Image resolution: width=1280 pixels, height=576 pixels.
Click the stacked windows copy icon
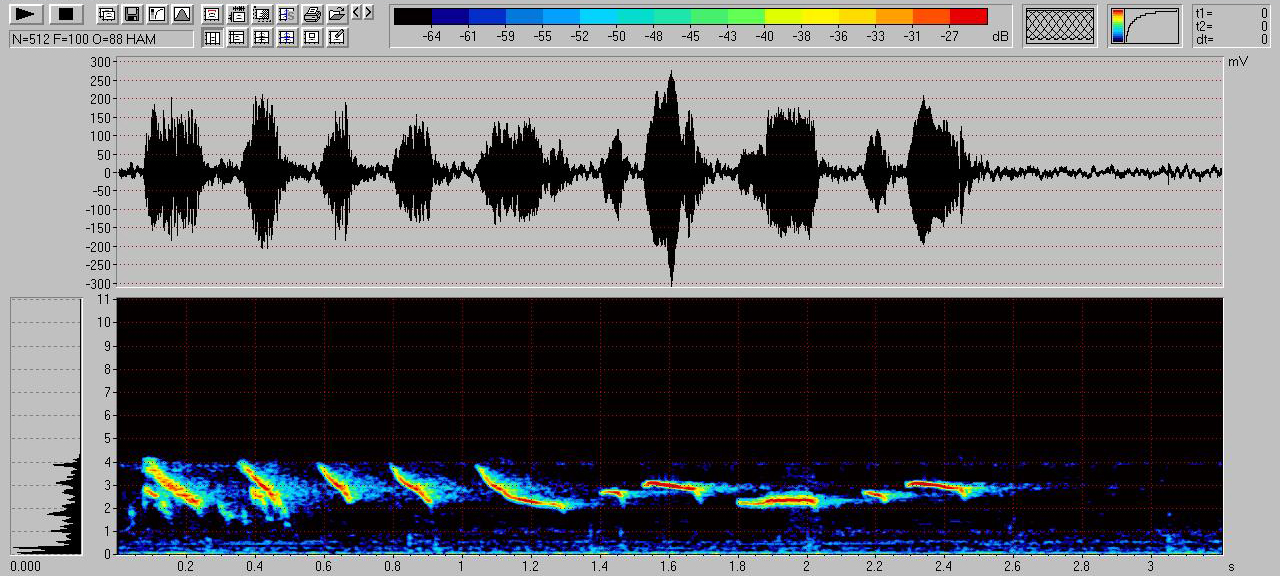[x=106, y=15]
